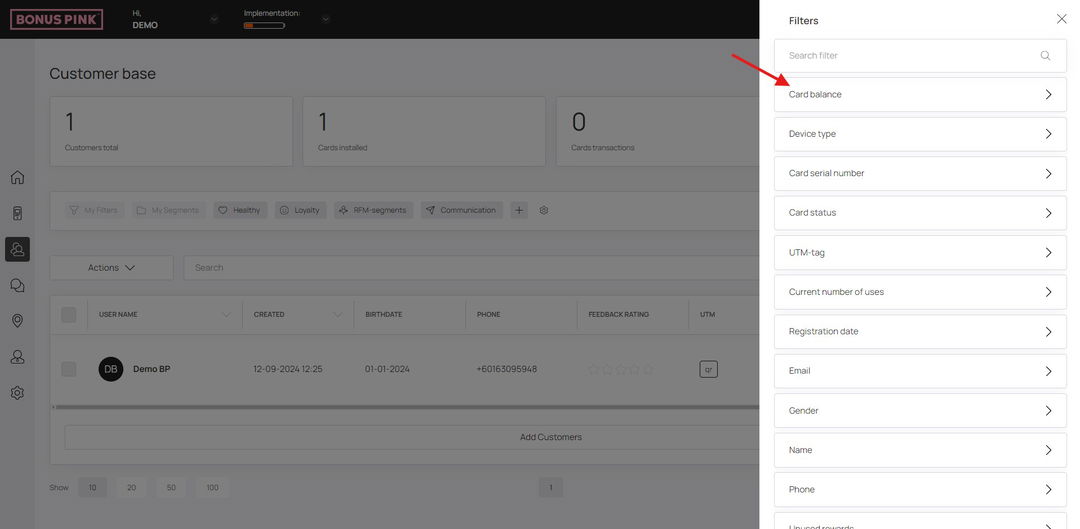Image resolution: width=1080 pixels, height=529 pixels.
Task: Open the chat messages icon in the sidebar
Action: (17, 285)
